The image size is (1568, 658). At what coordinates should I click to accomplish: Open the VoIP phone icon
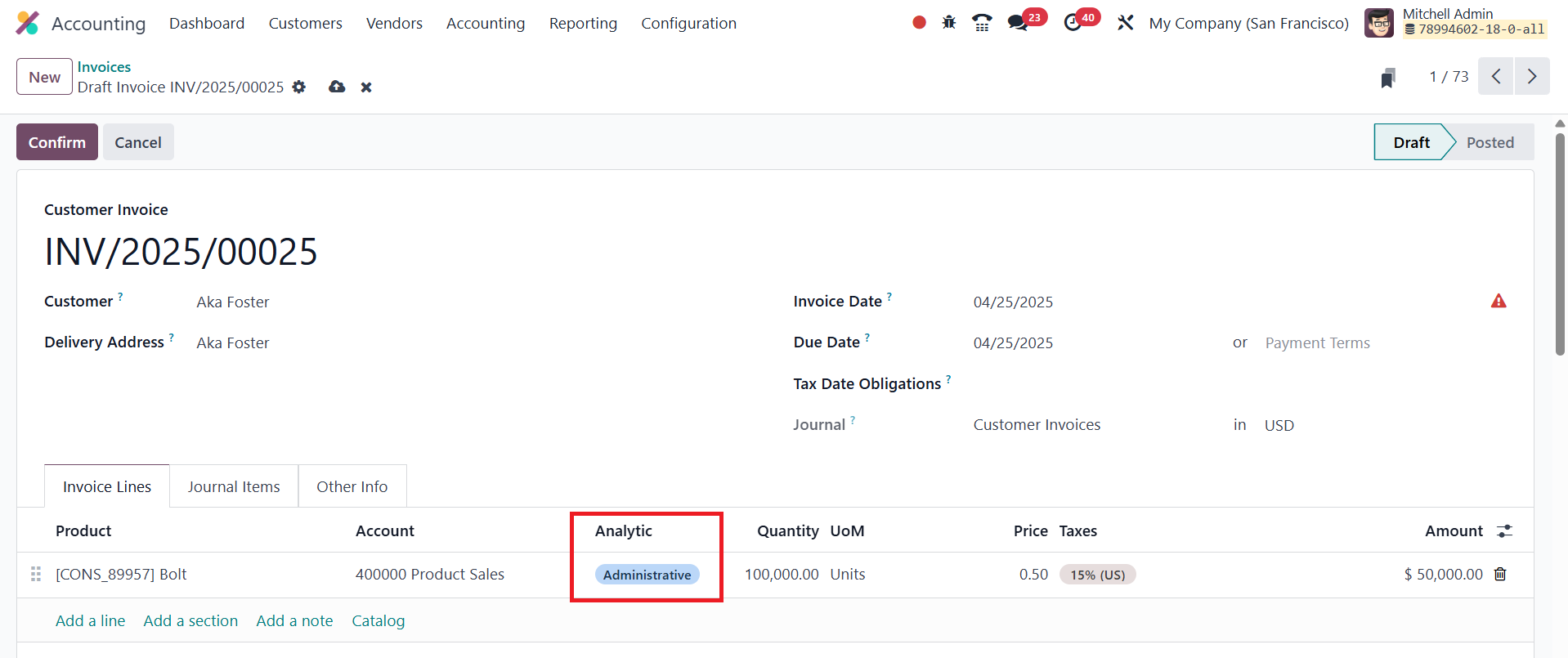982,23
